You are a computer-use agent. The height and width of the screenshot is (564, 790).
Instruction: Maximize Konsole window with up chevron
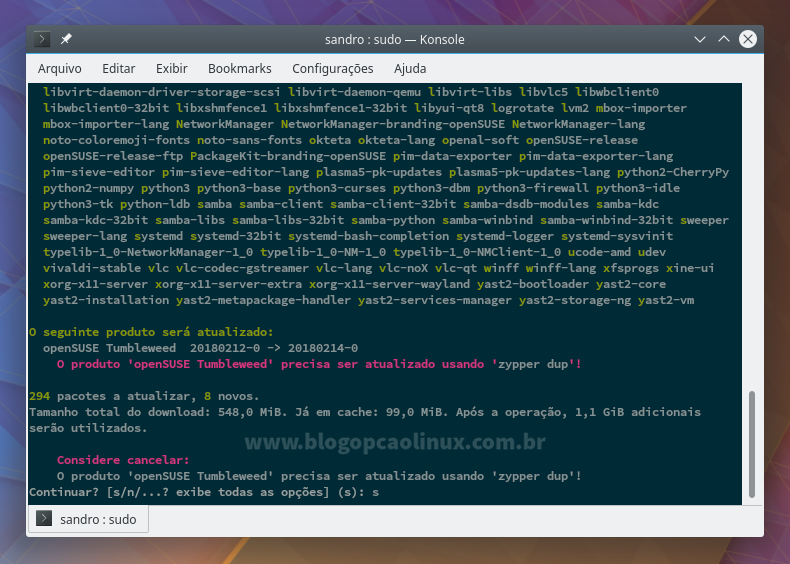(x=723, y=39)
